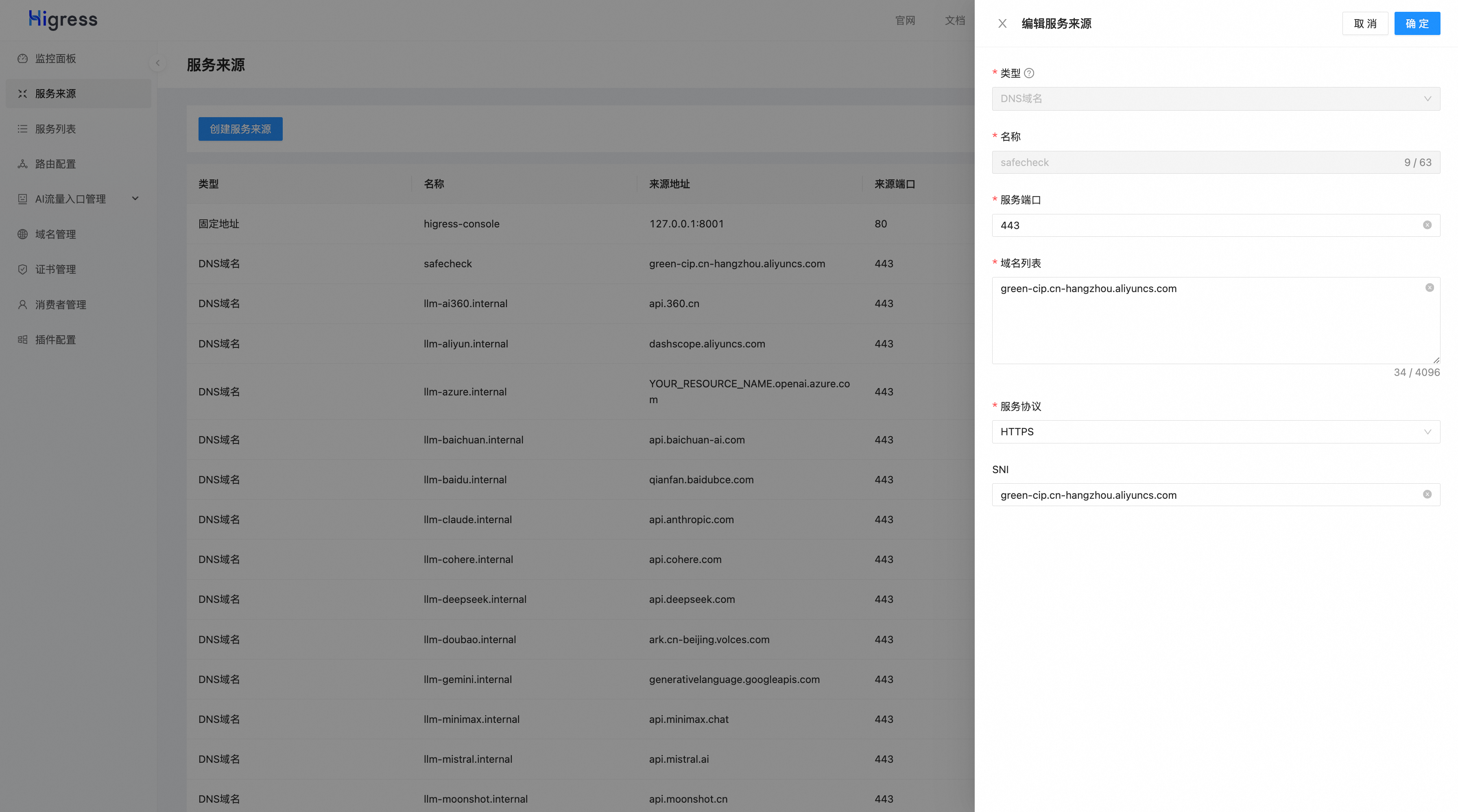This screenshot has height=812, width=1458.
Task: Open 监控面板 from the sidebar
Action: point(55,59)
